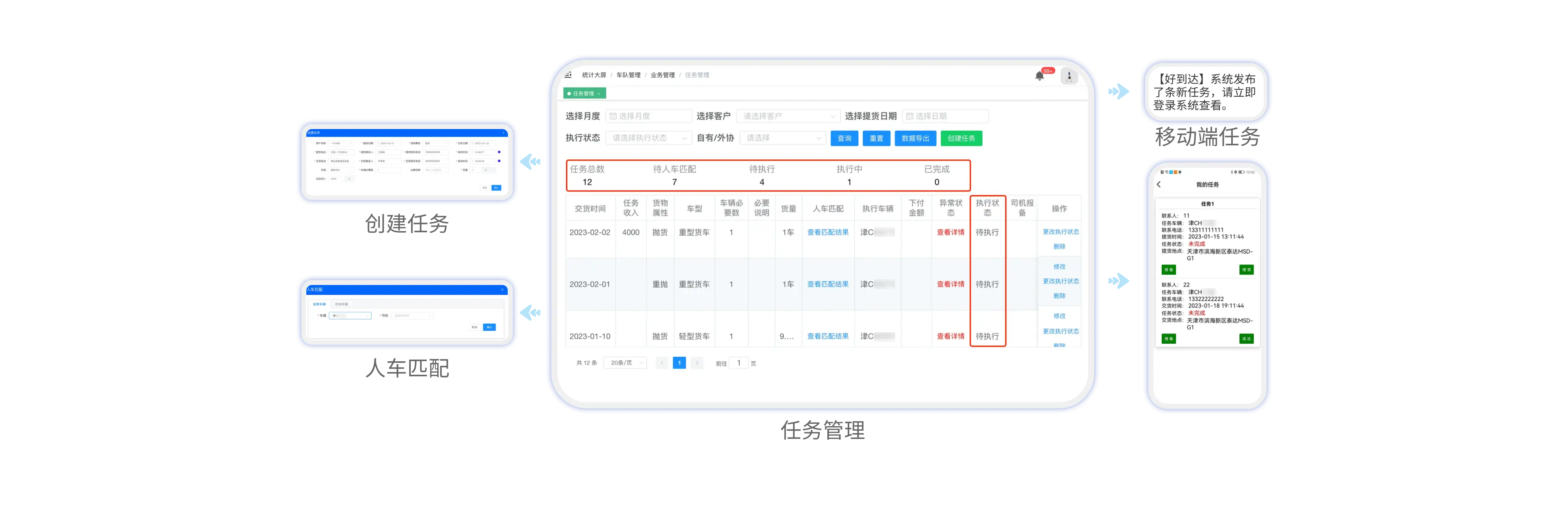Close the 任务管理 tag with x icon
This screenshot has width=1568, height=507.
point(599,94)
